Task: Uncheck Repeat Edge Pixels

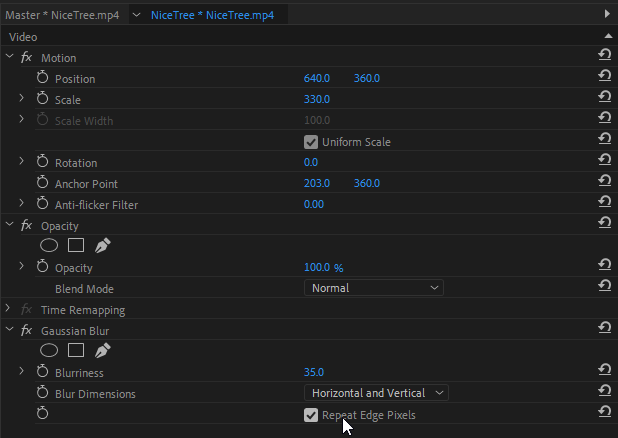Action: pyautogui.click(x=311, y=415)
